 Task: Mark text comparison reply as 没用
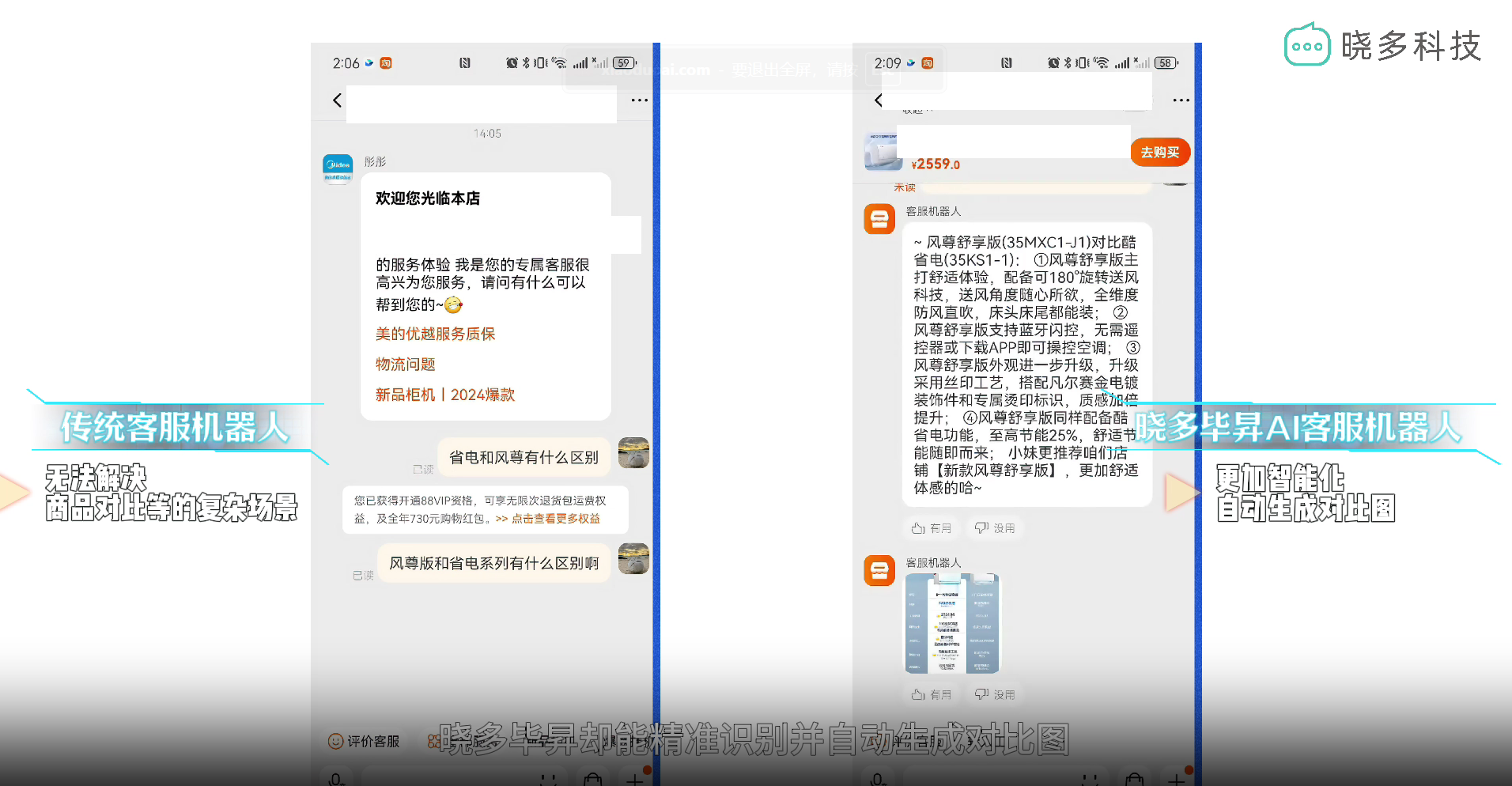click(995, 528)
